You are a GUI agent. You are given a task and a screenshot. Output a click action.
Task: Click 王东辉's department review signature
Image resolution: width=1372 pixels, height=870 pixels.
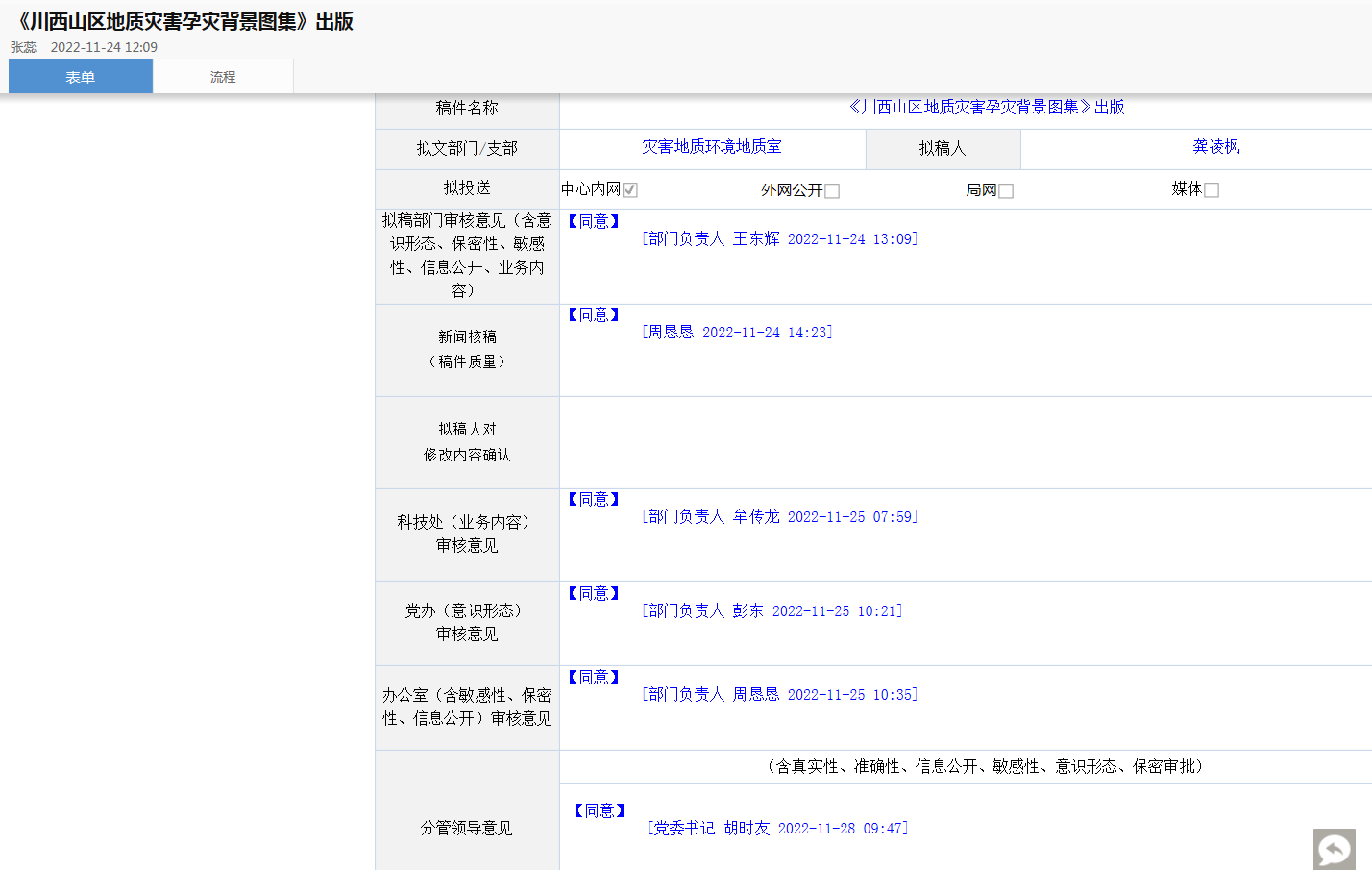[x=779, y=239]
